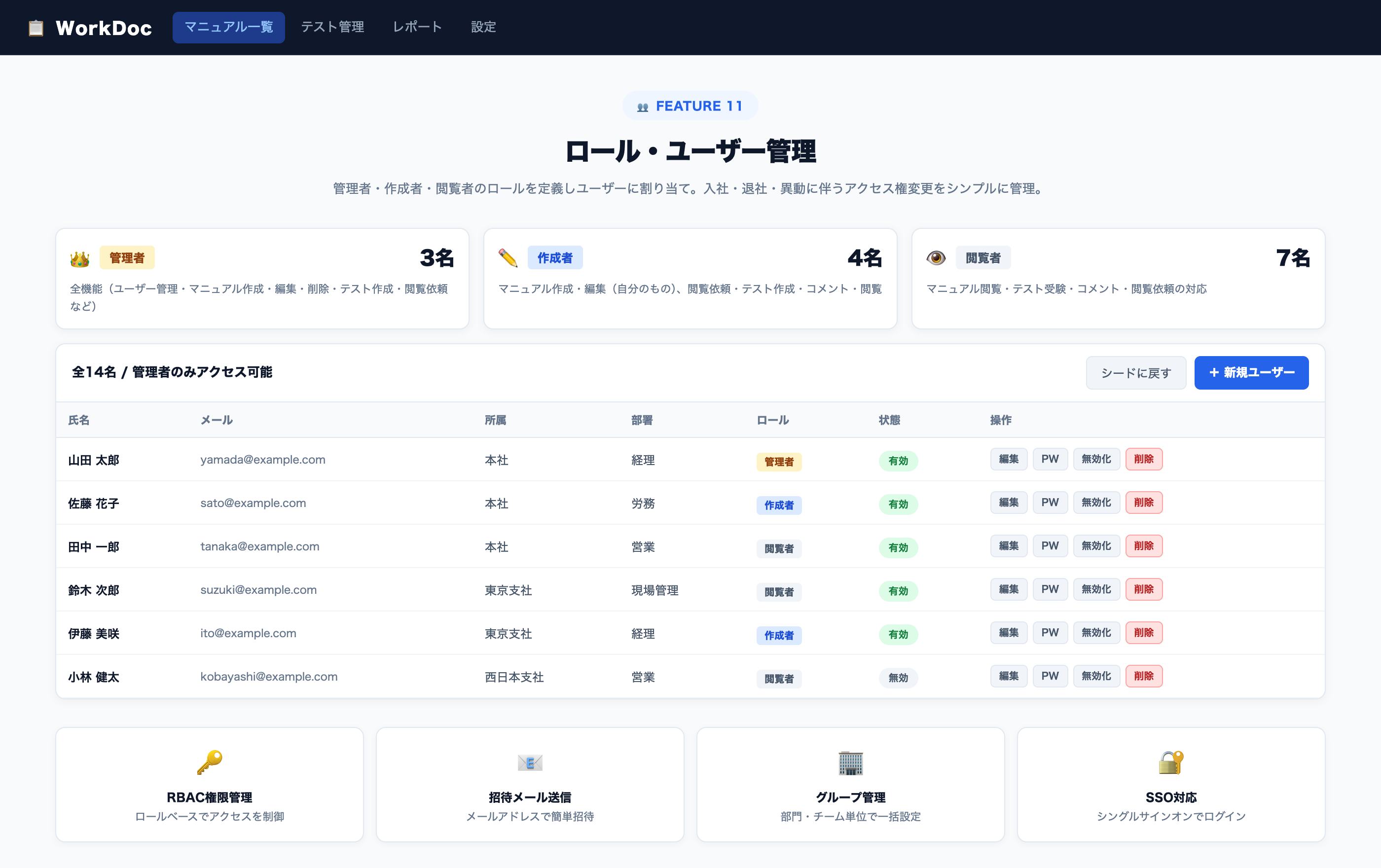Click 編集 for 伊藤 美咲

pyautogui.click(x=1008, y=633)
